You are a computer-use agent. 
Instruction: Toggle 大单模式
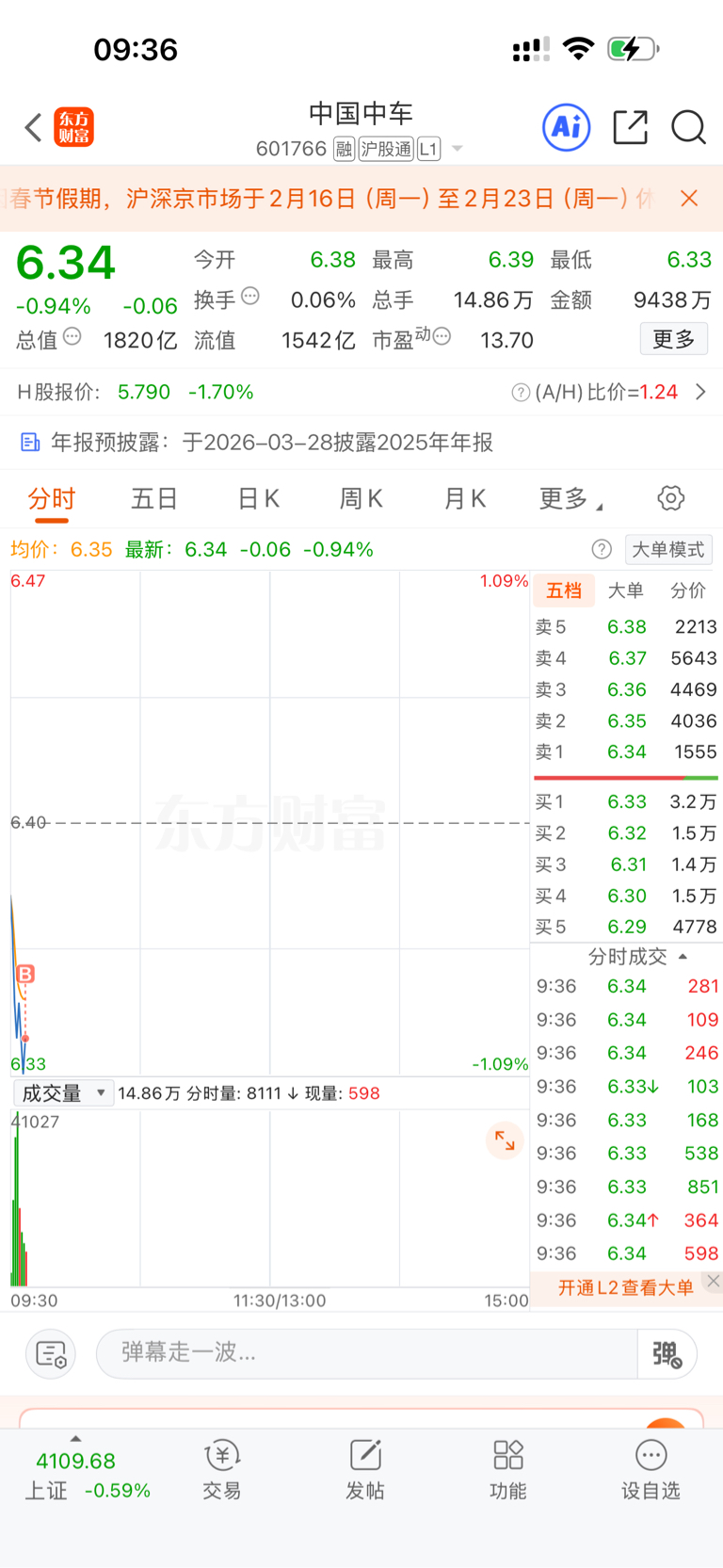tap(668, 550)
